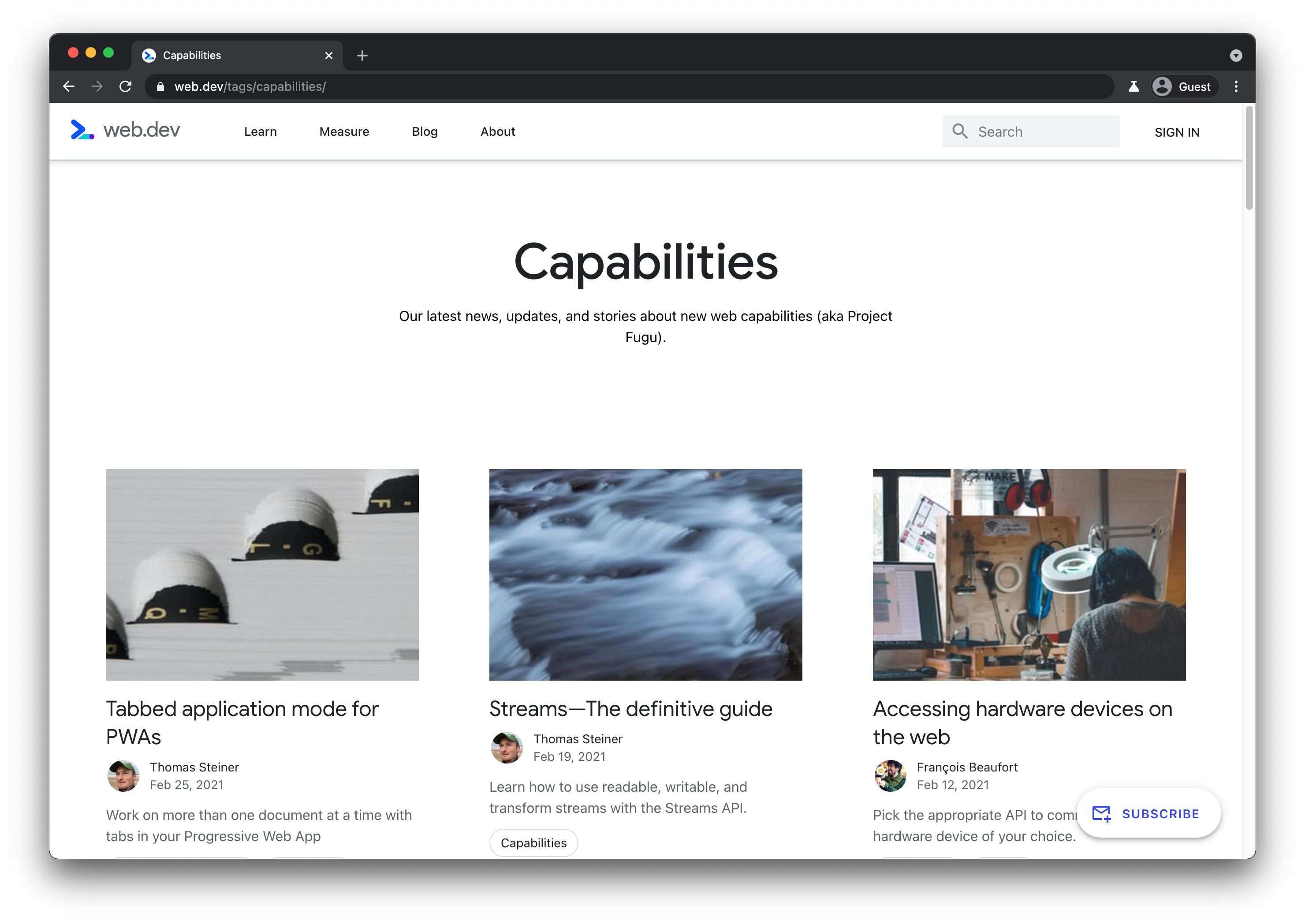Click the Streams definitive guide thumbnail
Screen dimensions: 1305x924
pyautogui.click(x=645, y=574)
